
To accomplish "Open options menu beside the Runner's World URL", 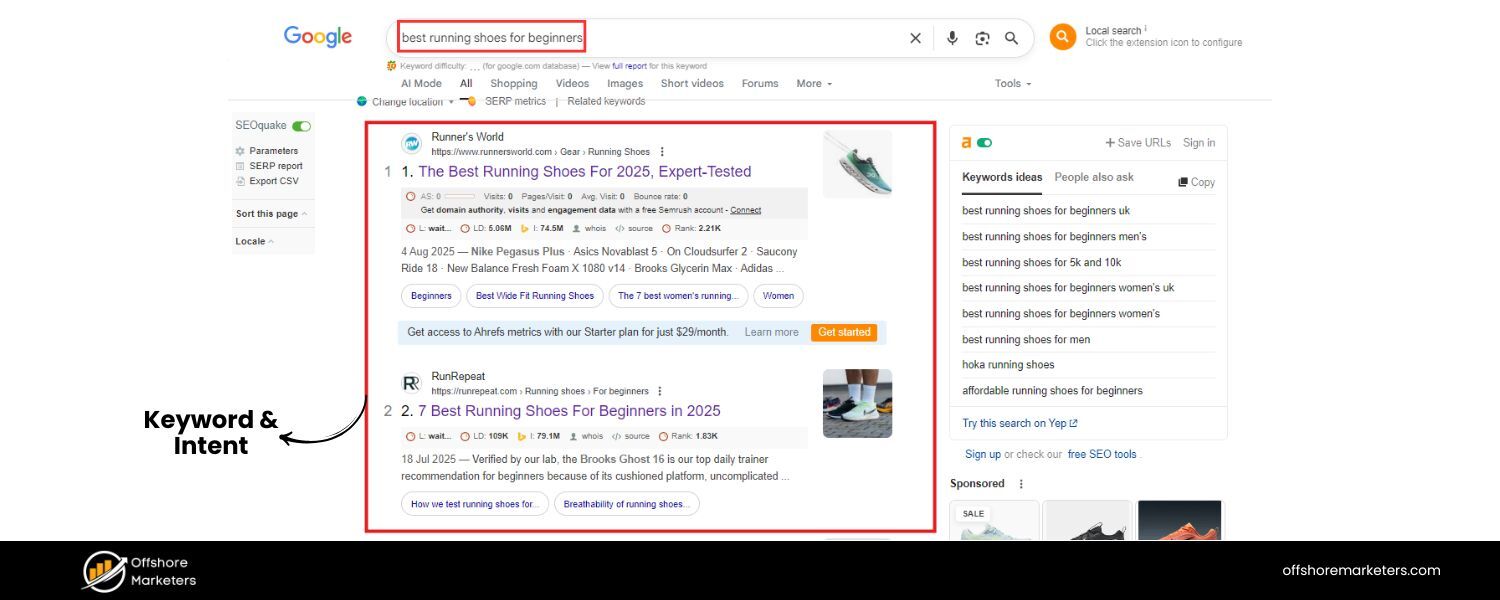I will [x=662, y=152].
